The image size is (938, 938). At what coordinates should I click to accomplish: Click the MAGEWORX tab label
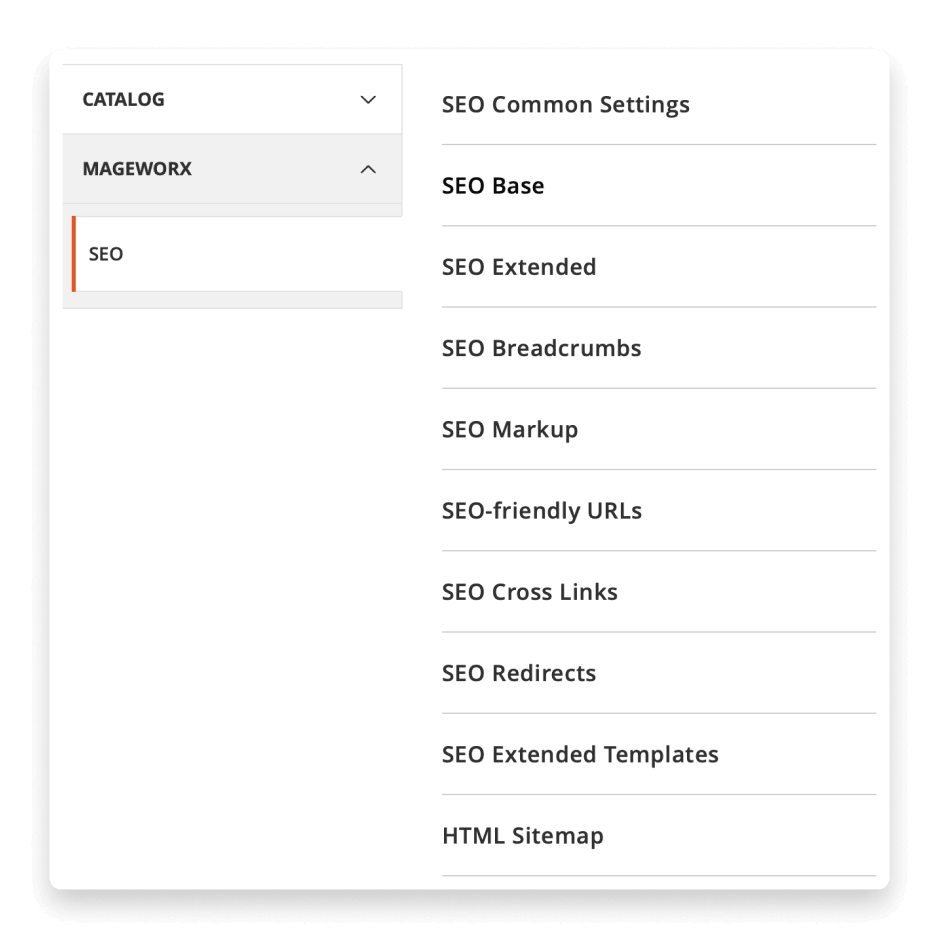pyautogui.click(x=137, y=169)
